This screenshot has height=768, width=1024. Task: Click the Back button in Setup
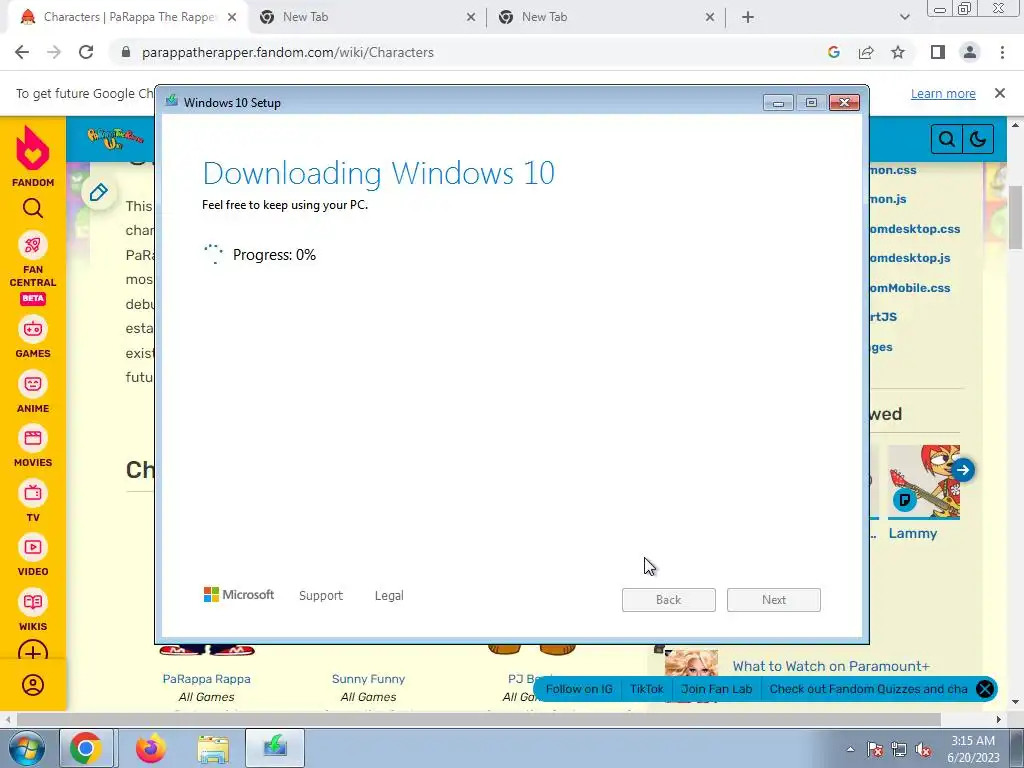tap(669, 600)
